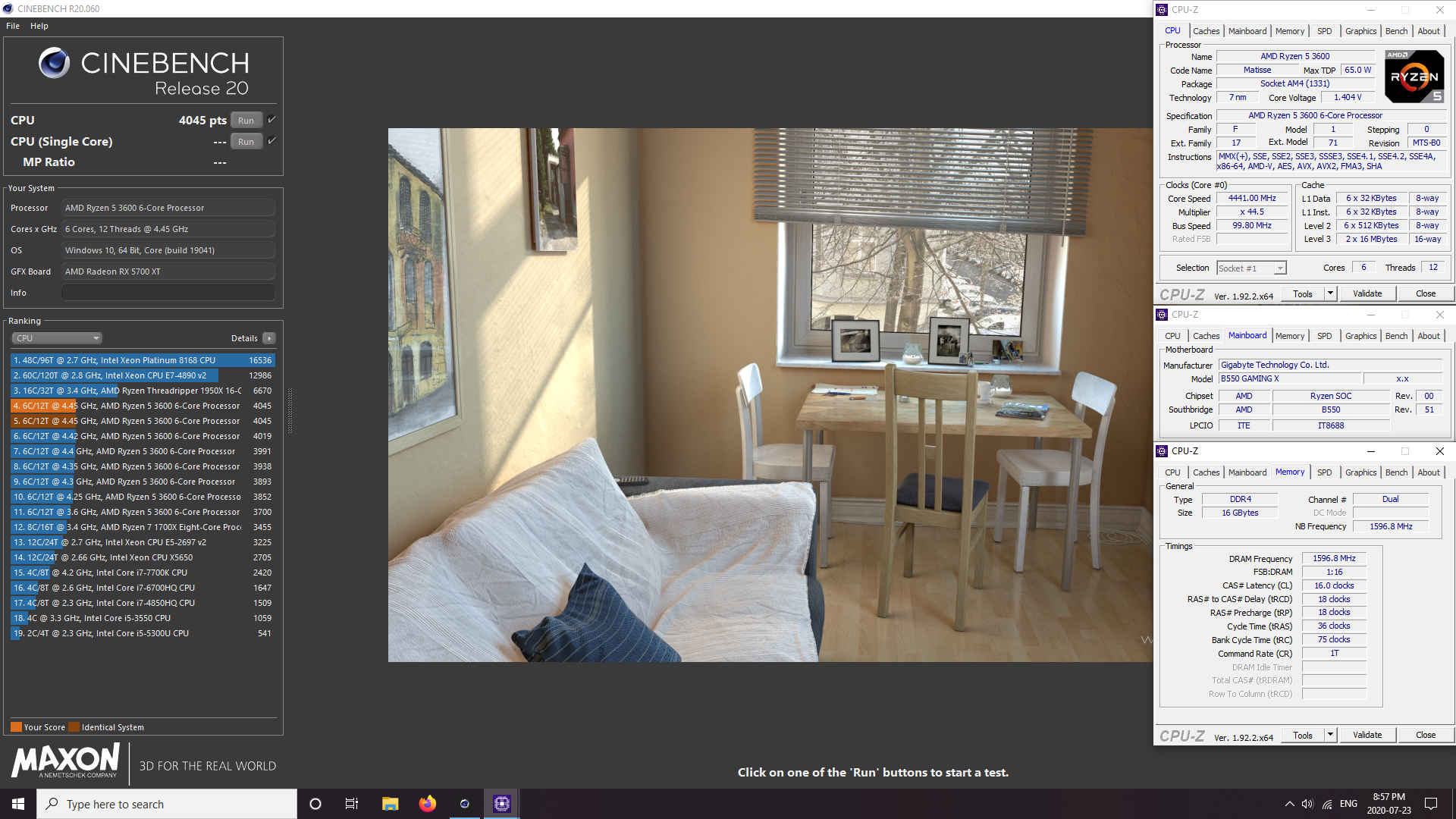Click Validate in top CPU-Z window

[1367, 294]
